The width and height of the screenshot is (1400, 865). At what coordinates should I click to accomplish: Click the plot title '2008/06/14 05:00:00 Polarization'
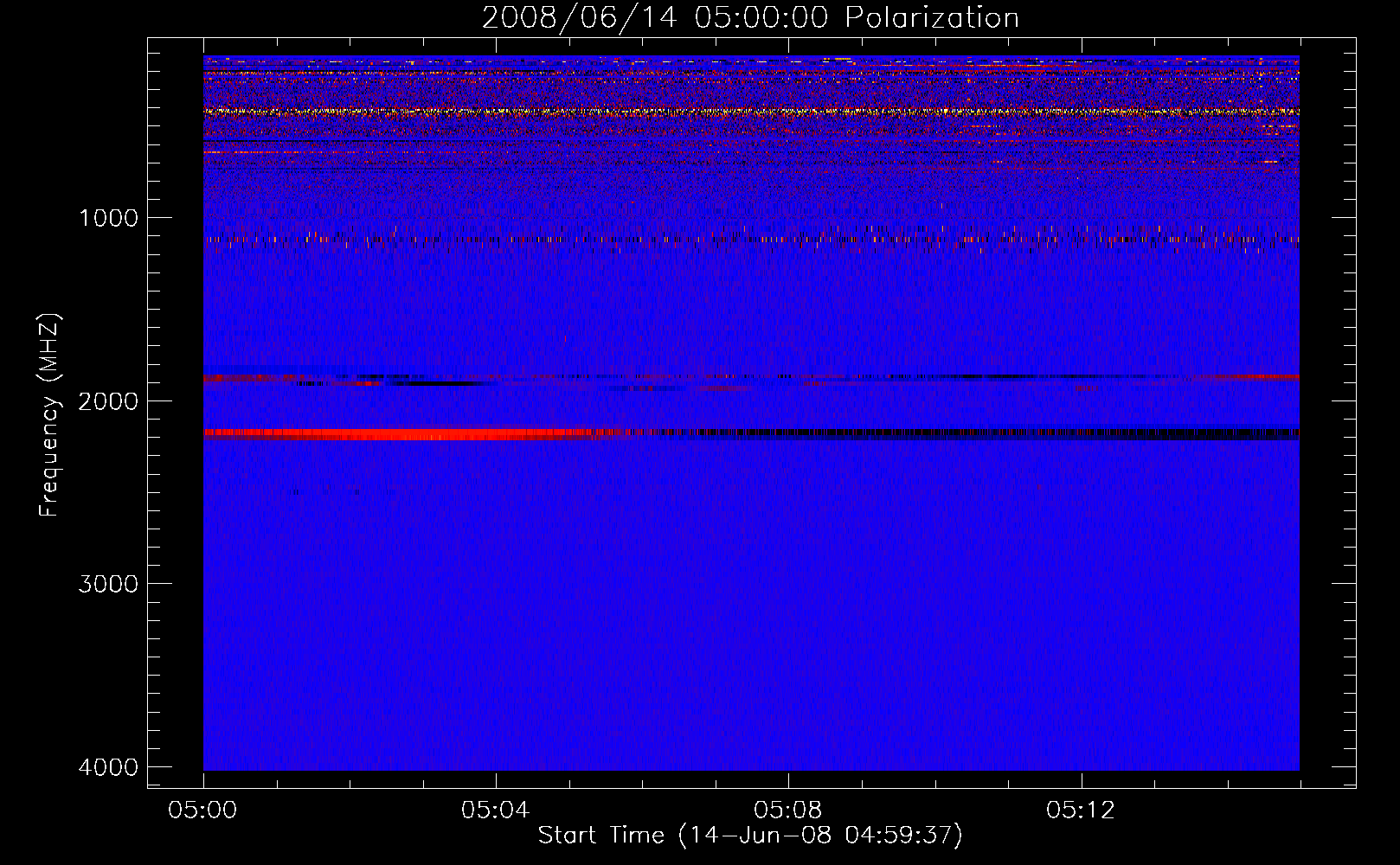[x=750, y=18]
